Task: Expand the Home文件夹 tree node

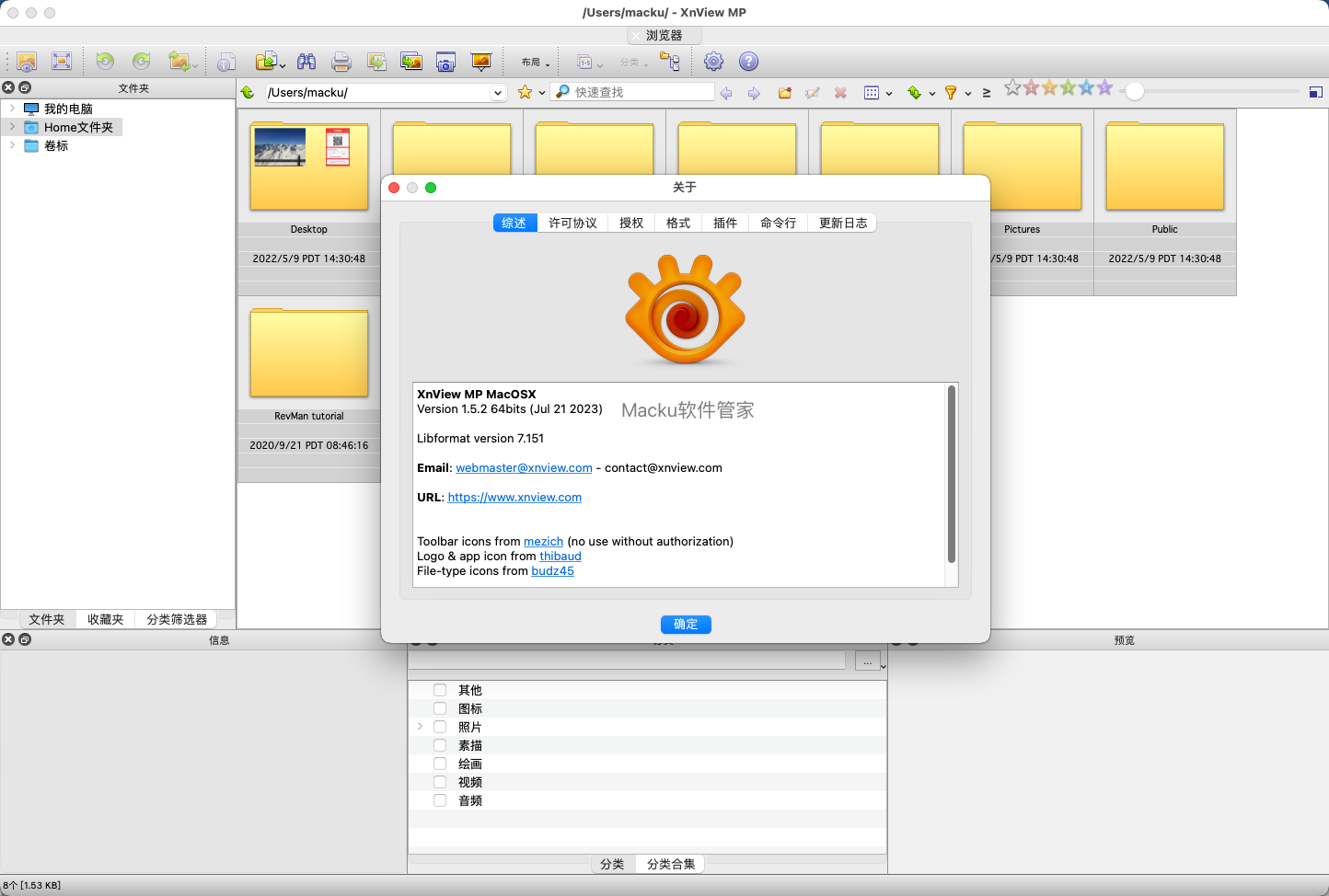Action: [x=12, y=127]
